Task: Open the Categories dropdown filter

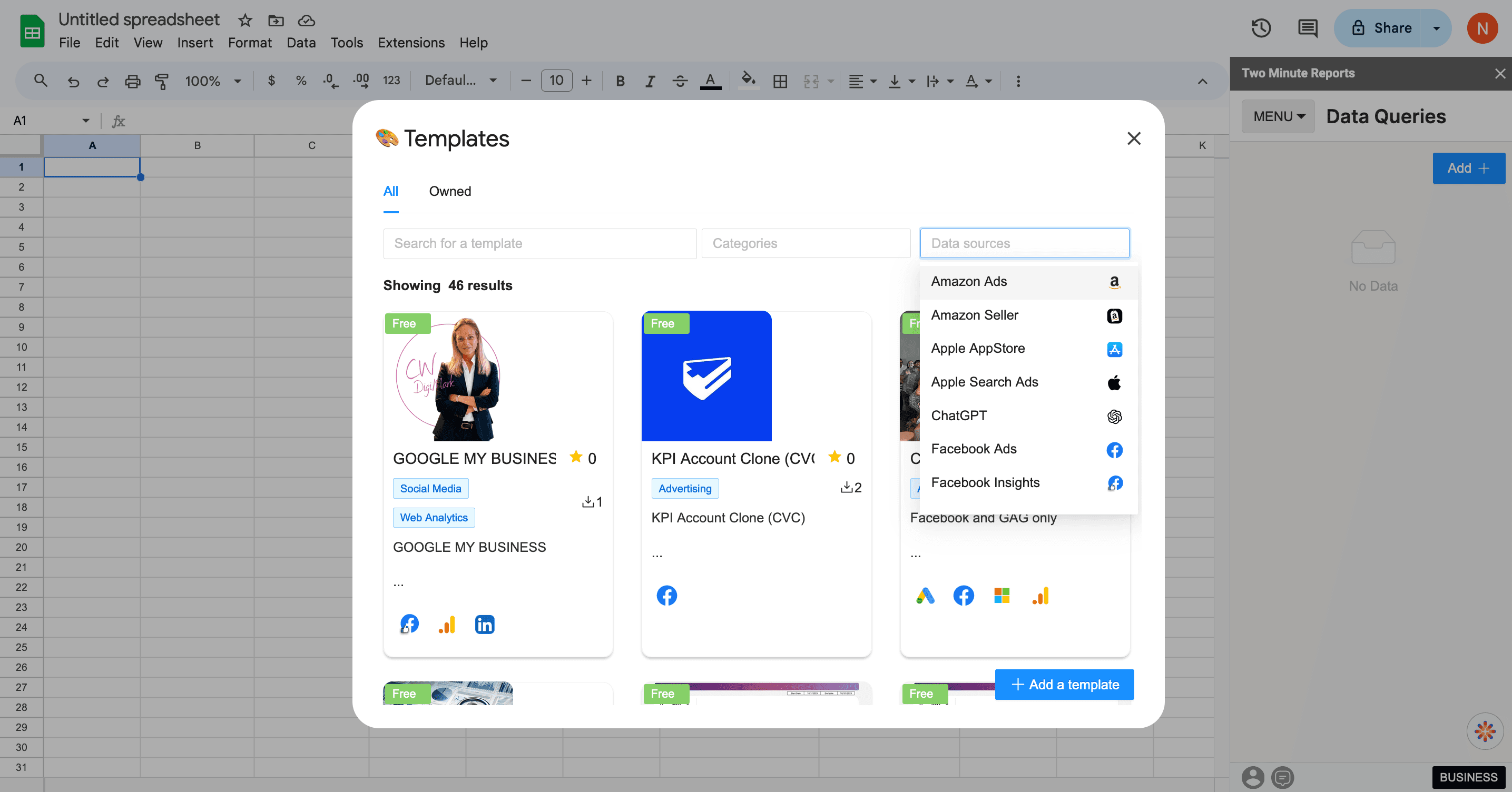Action: tap(806, 243)
